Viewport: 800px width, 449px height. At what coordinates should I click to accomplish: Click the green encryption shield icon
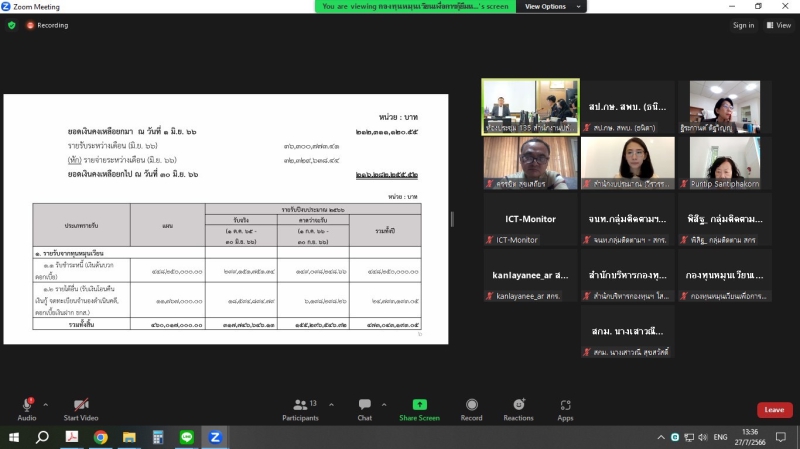(x=12, y=25)
